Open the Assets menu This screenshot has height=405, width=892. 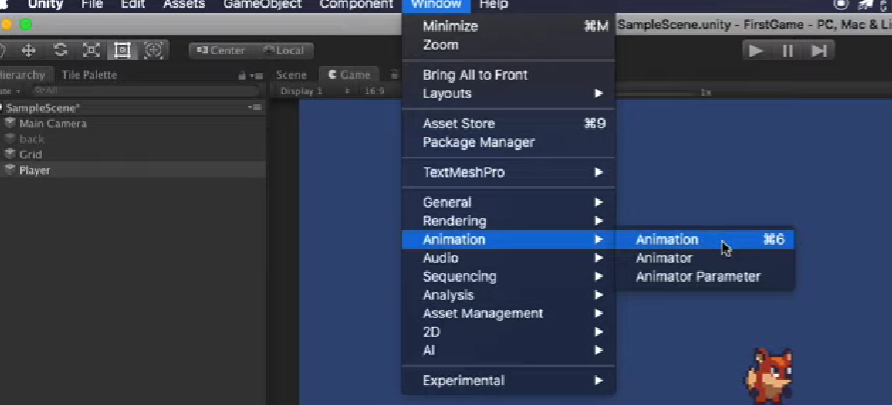[x=184, y=5]
